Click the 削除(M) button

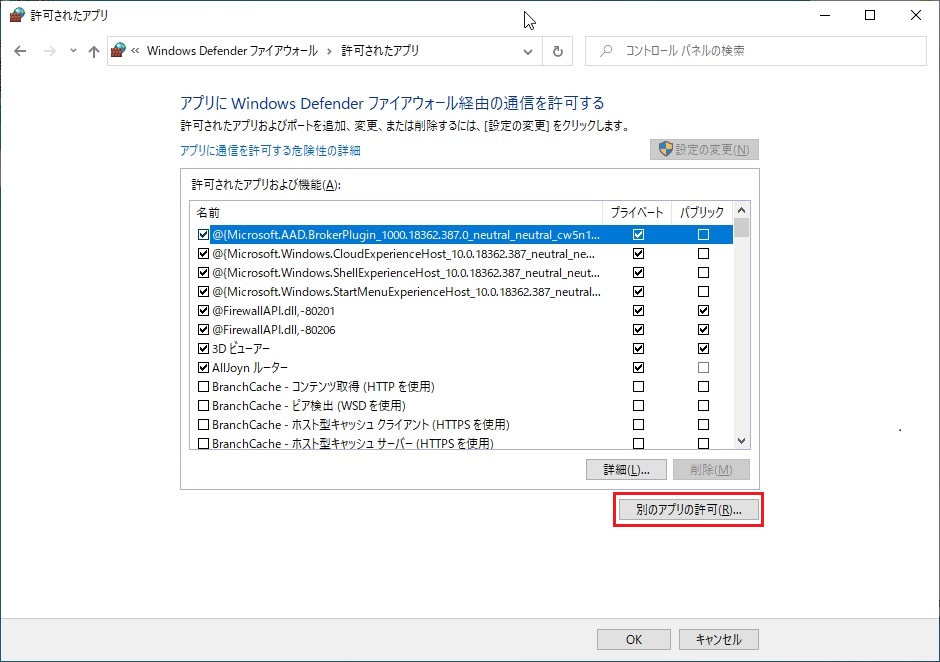711,470
